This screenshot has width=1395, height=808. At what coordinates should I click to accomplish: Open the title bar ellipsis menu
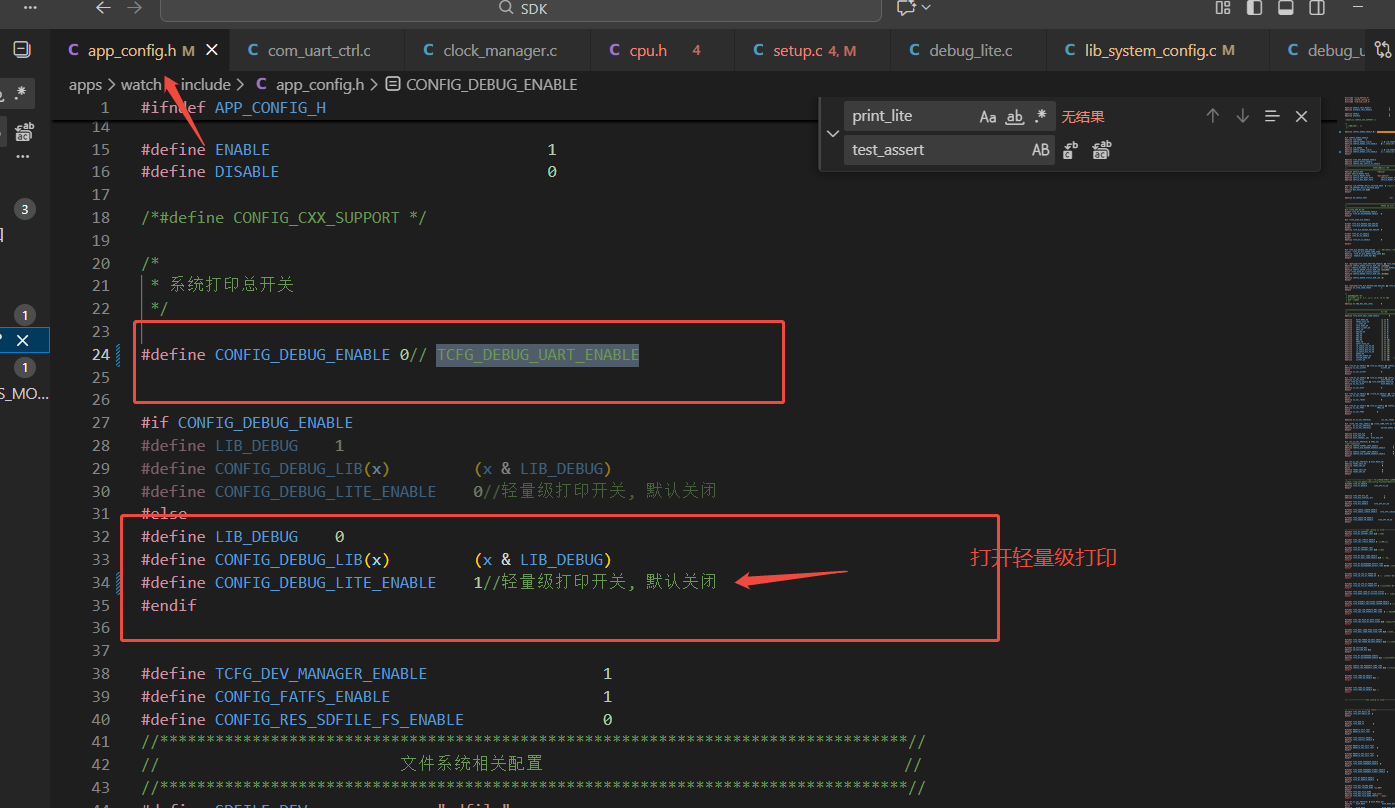click(31, 8)
